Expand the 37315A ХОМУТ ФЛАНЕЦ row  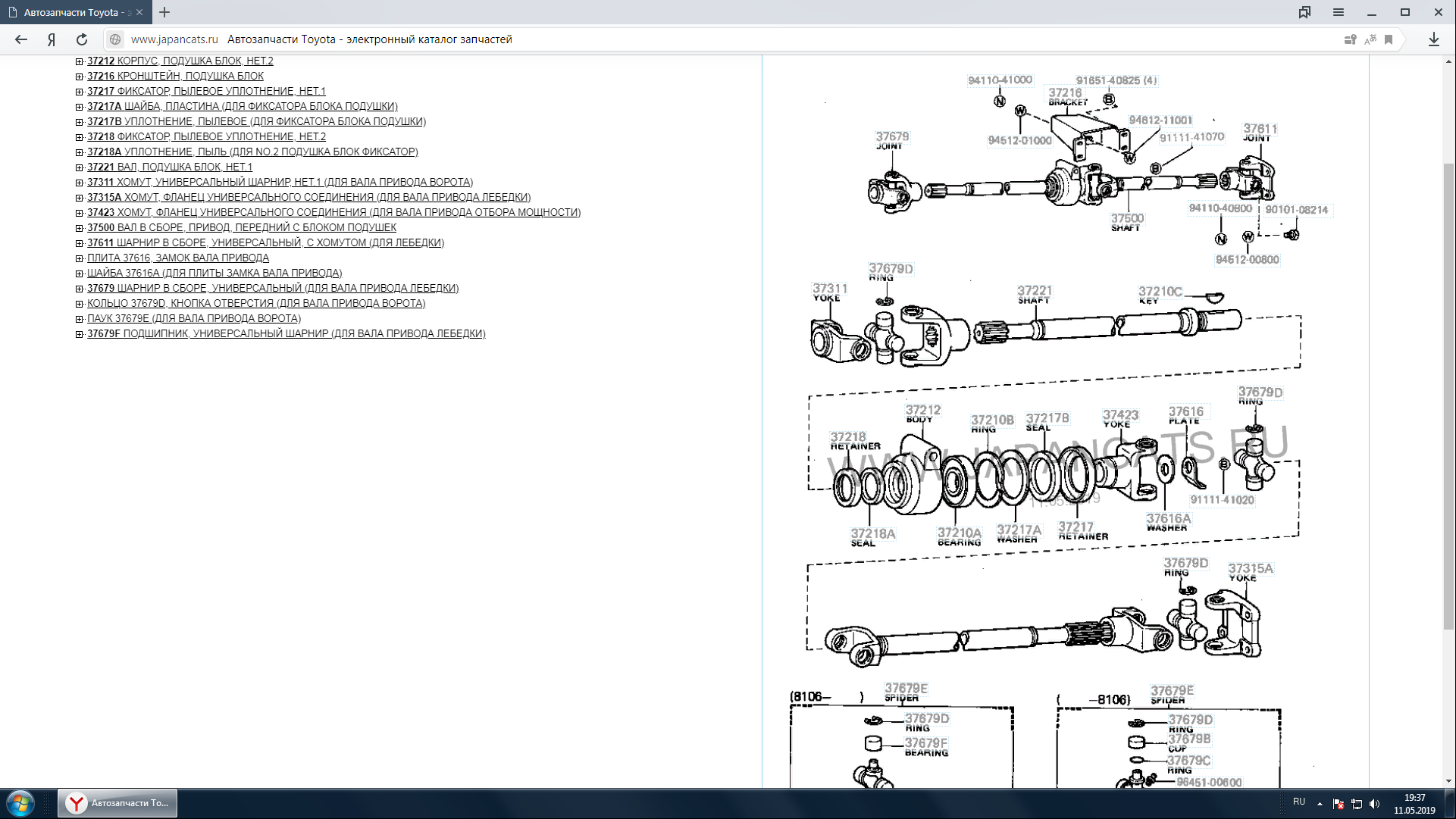click(x=80, y=198)
